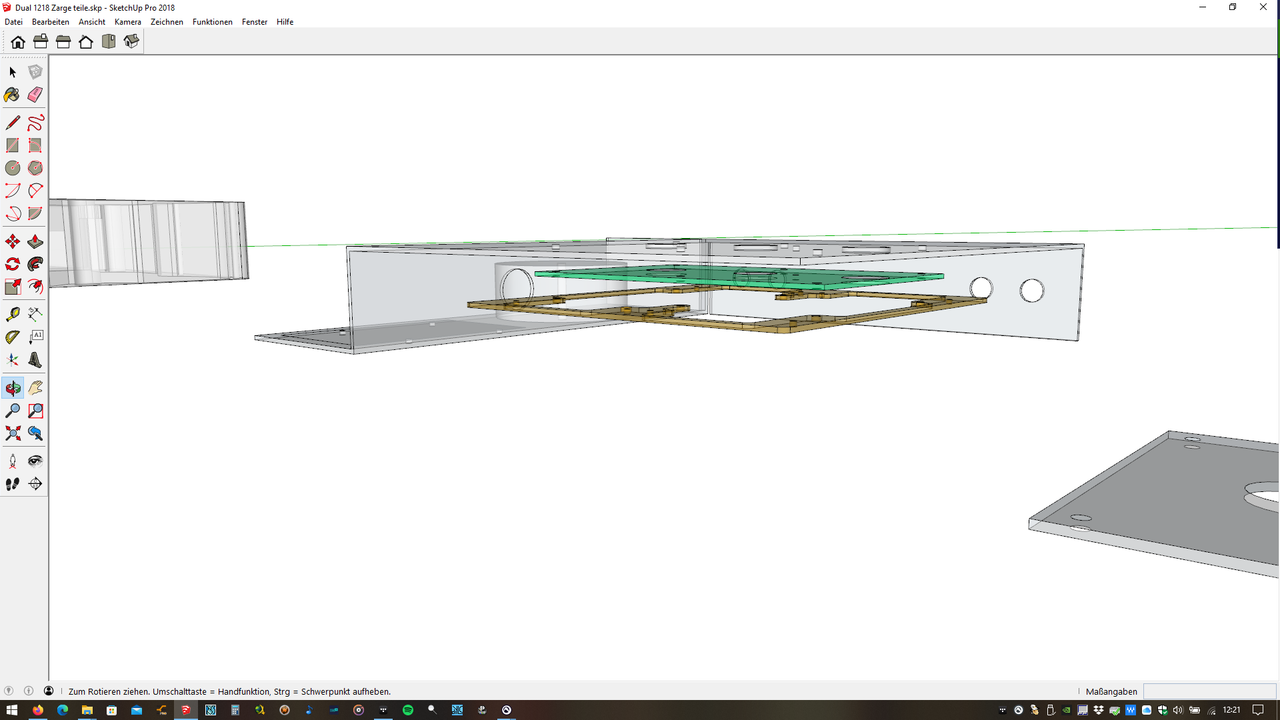Click into the Maßangaben input field
This screenshot has height=720, width=1280.
(1210, 691)
